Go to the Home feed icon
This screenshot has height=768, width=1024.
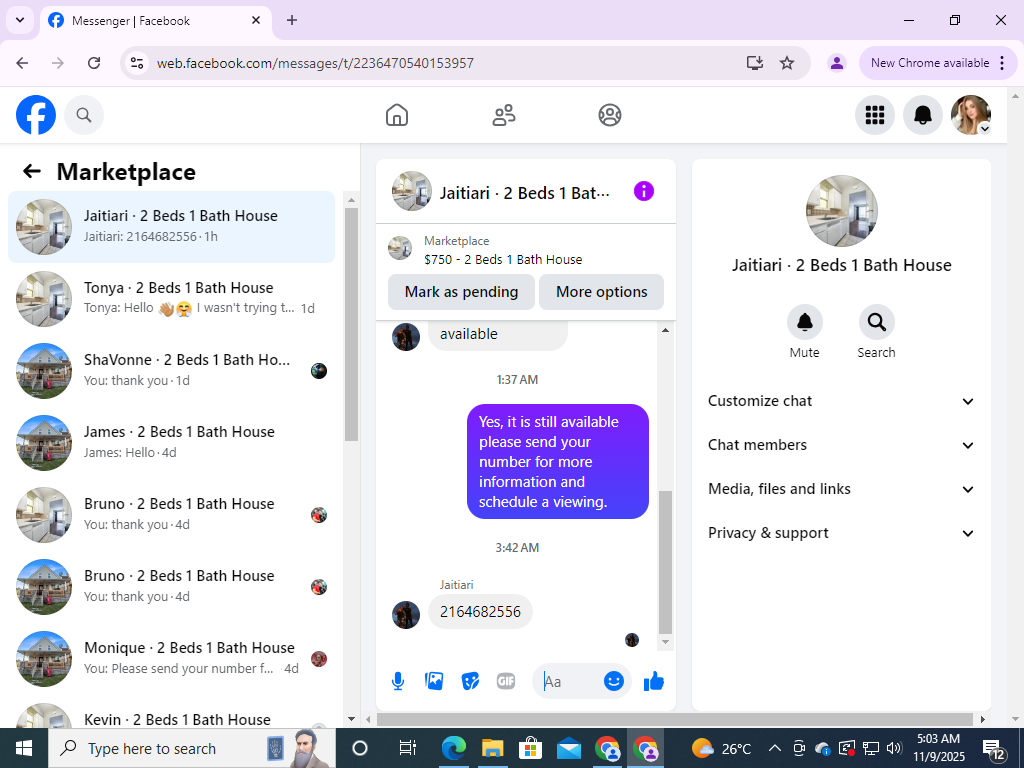coord(396,115)
